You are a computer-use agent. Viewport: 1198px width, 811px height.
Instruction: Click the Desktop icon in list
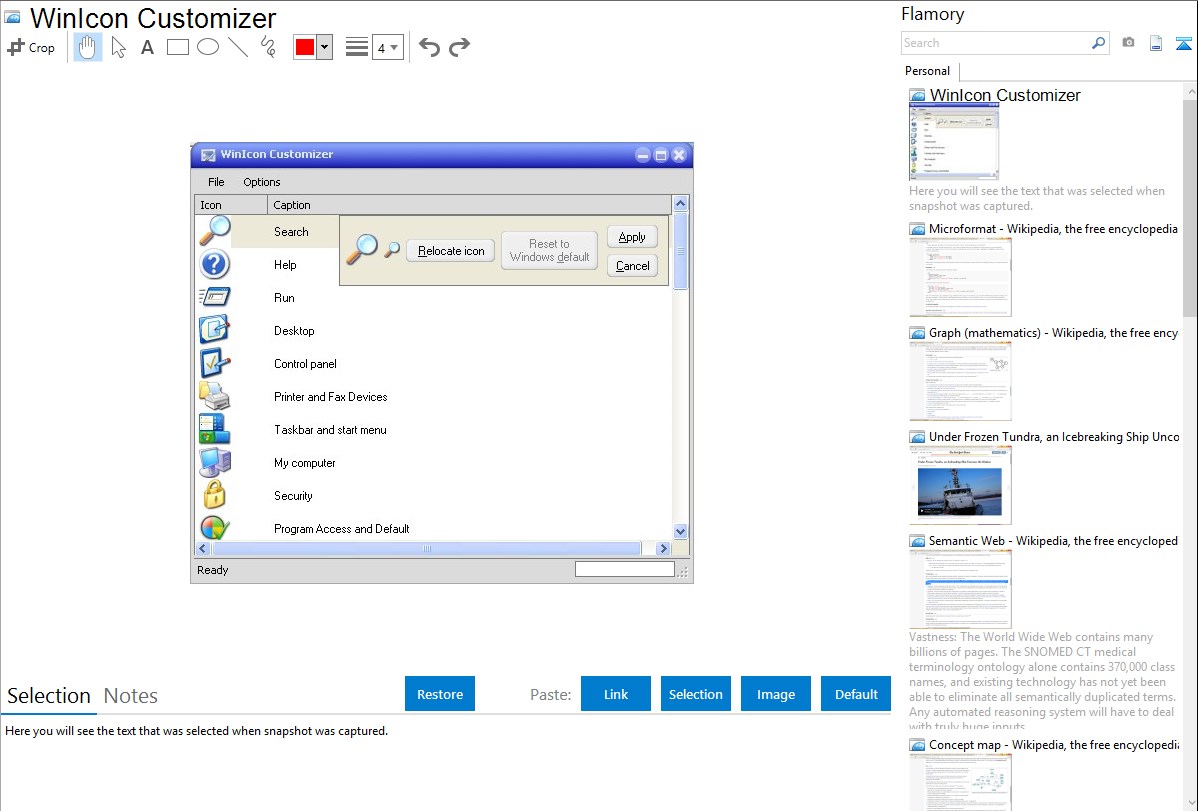(215, 330)
